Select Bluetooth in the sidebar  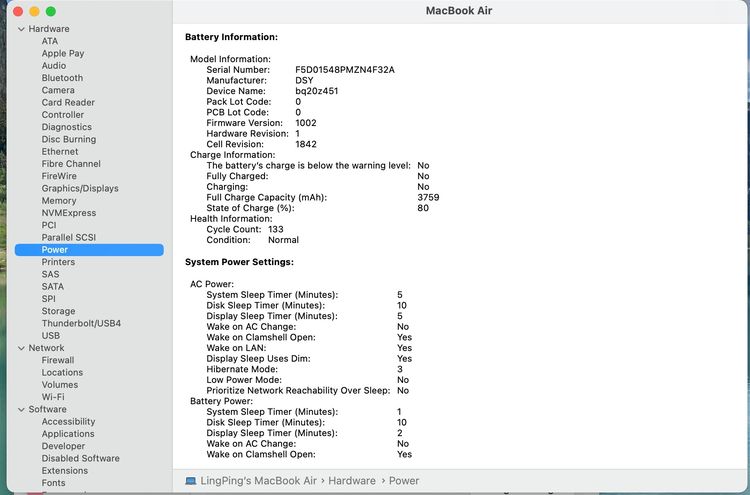coord(62,78)
